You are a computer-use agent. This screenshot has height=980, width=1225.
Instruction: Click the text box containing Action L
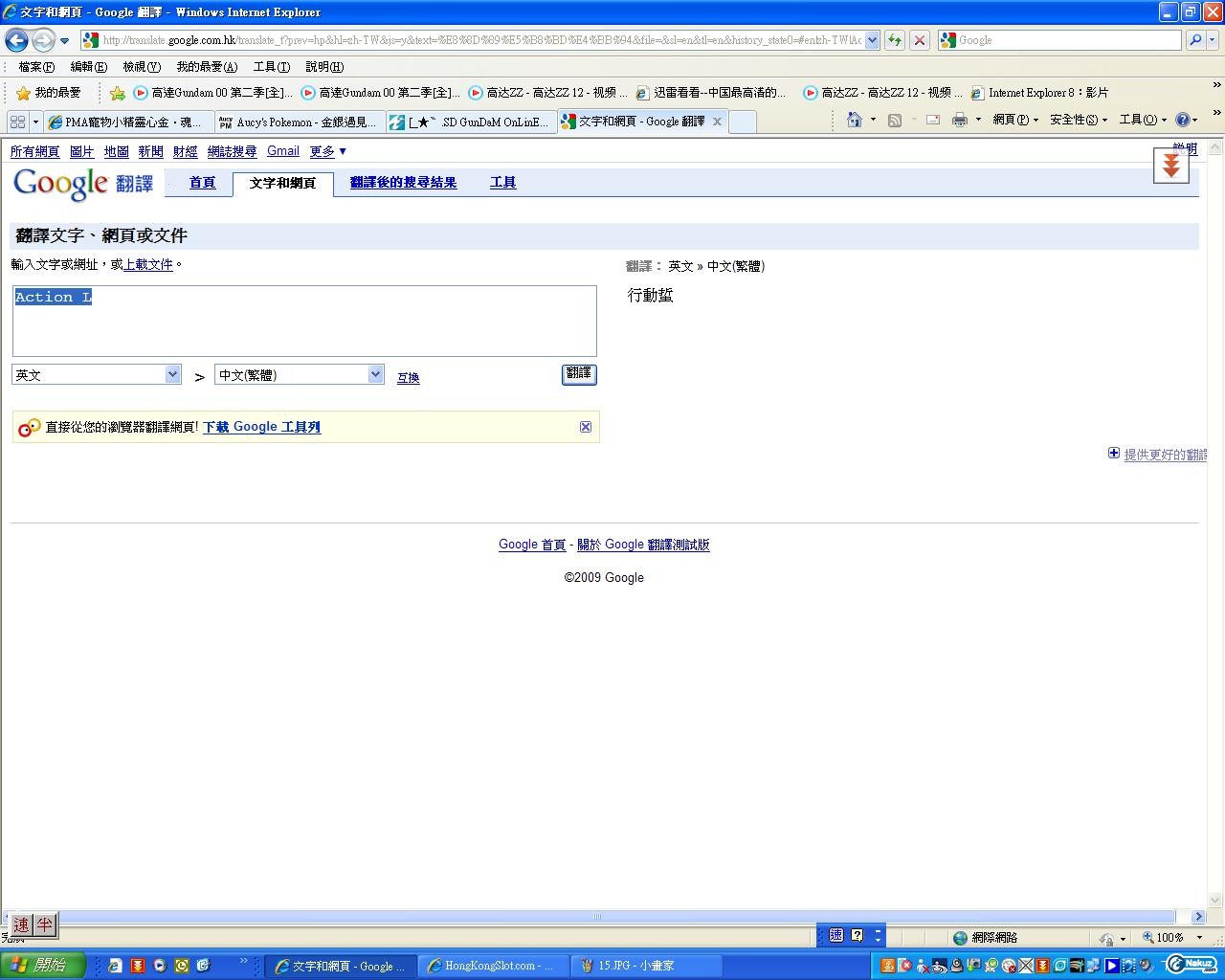click(304, 321)
